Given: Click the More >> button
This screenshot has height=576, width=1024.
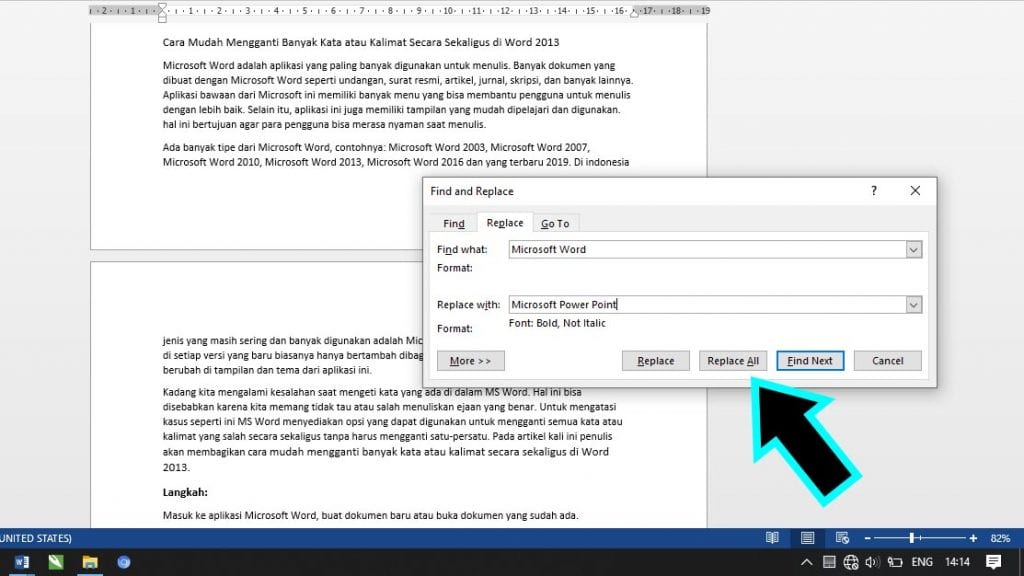Looking at the screenshot, I should (x=470, y=360).
